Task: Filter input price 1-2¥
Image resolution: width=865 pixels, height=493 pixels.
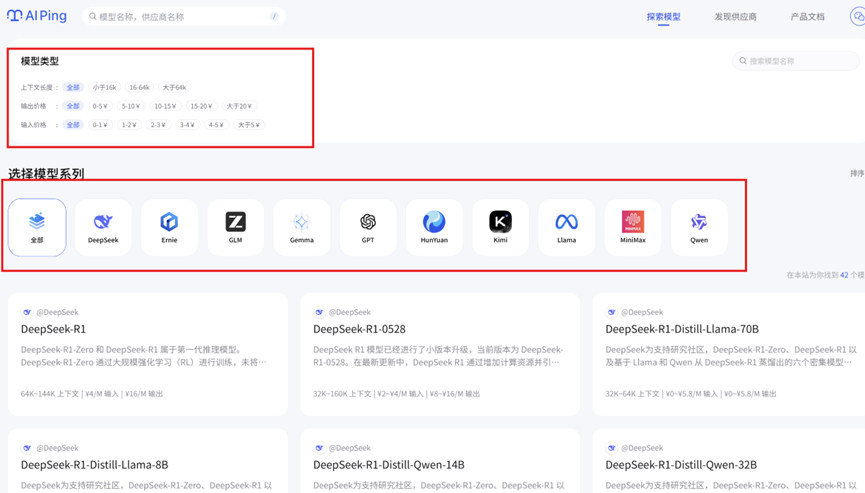Action: 129,125
